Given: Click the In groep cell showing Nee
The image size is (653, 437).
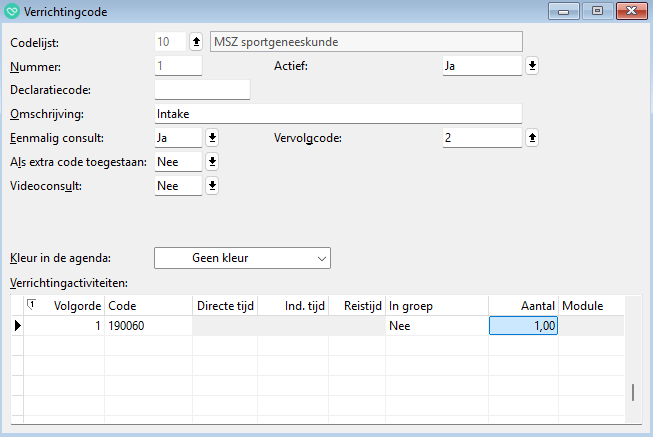Looking at the screenshot, I should [437, 326].
